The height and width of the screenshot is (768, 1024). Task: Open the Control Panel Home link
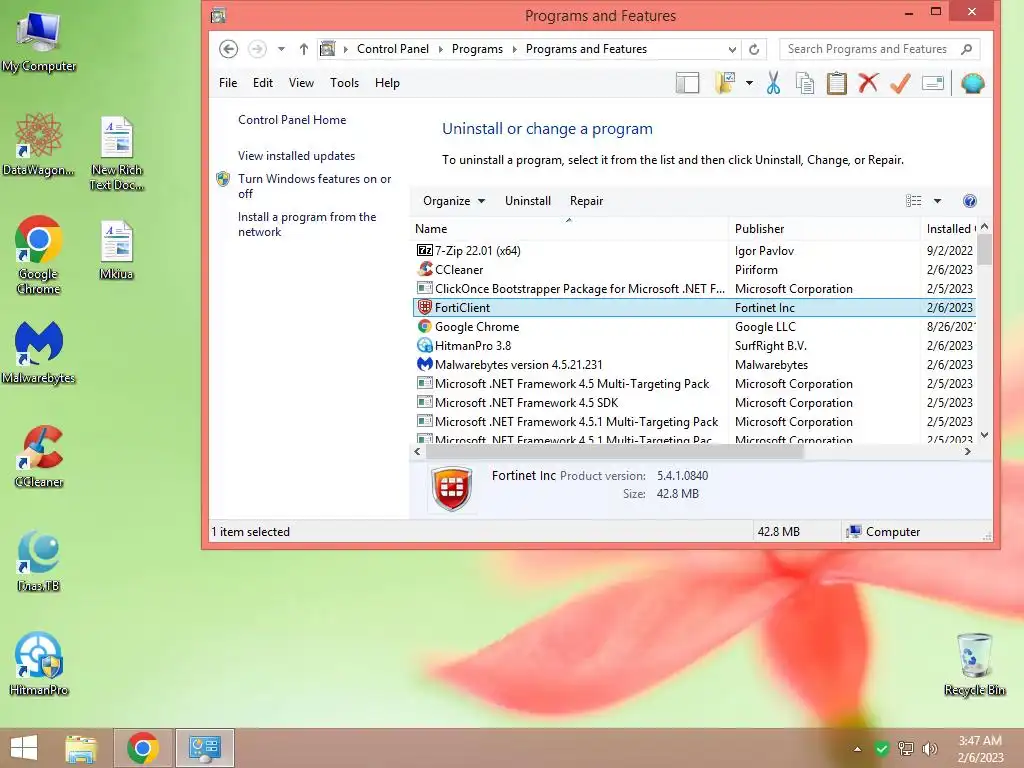[x=292, y=120]
